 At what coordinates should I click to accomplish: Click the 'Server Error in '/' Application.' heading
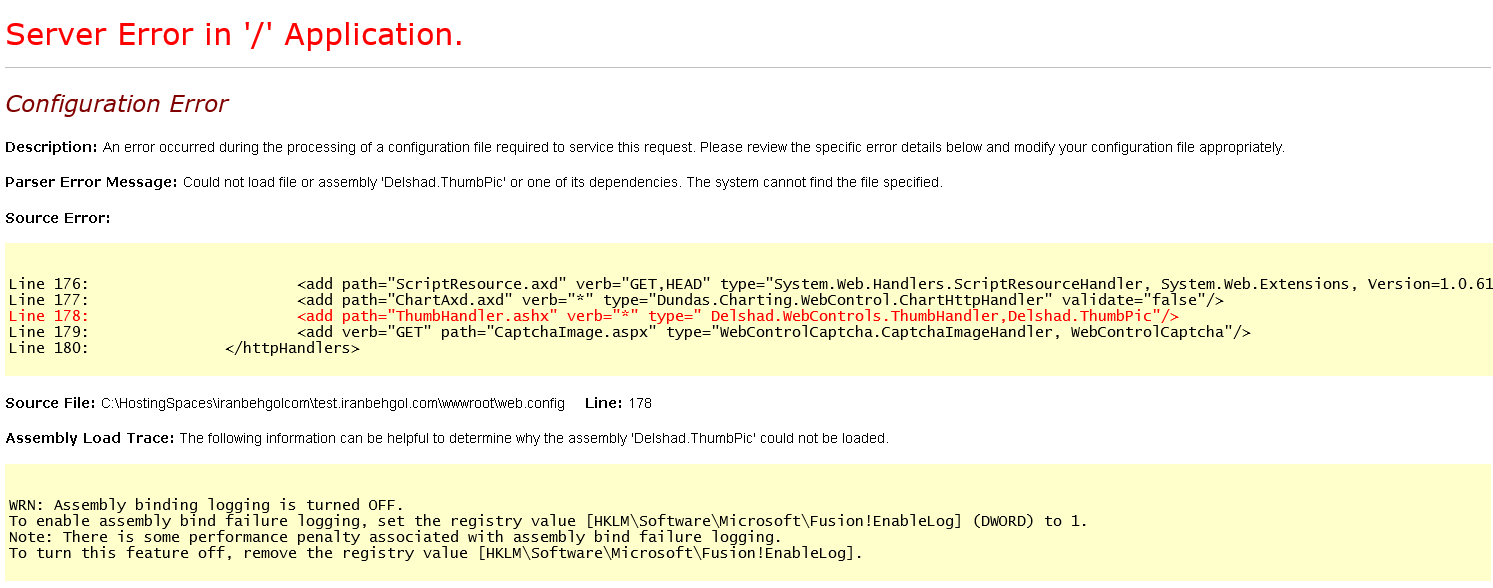[234, 35]
